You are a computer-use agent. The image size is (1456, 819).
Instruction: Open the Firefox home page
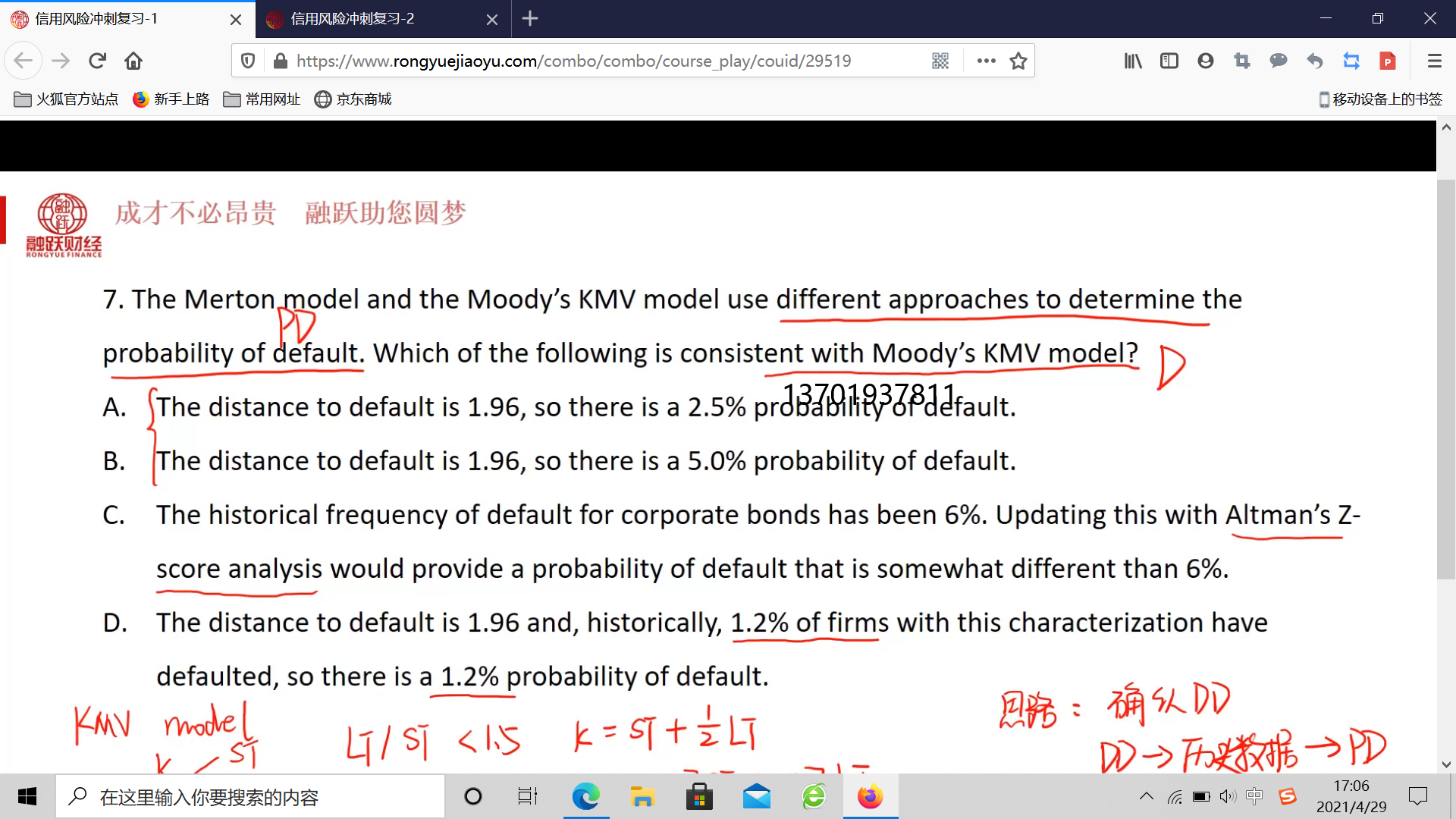pos(133,61)
